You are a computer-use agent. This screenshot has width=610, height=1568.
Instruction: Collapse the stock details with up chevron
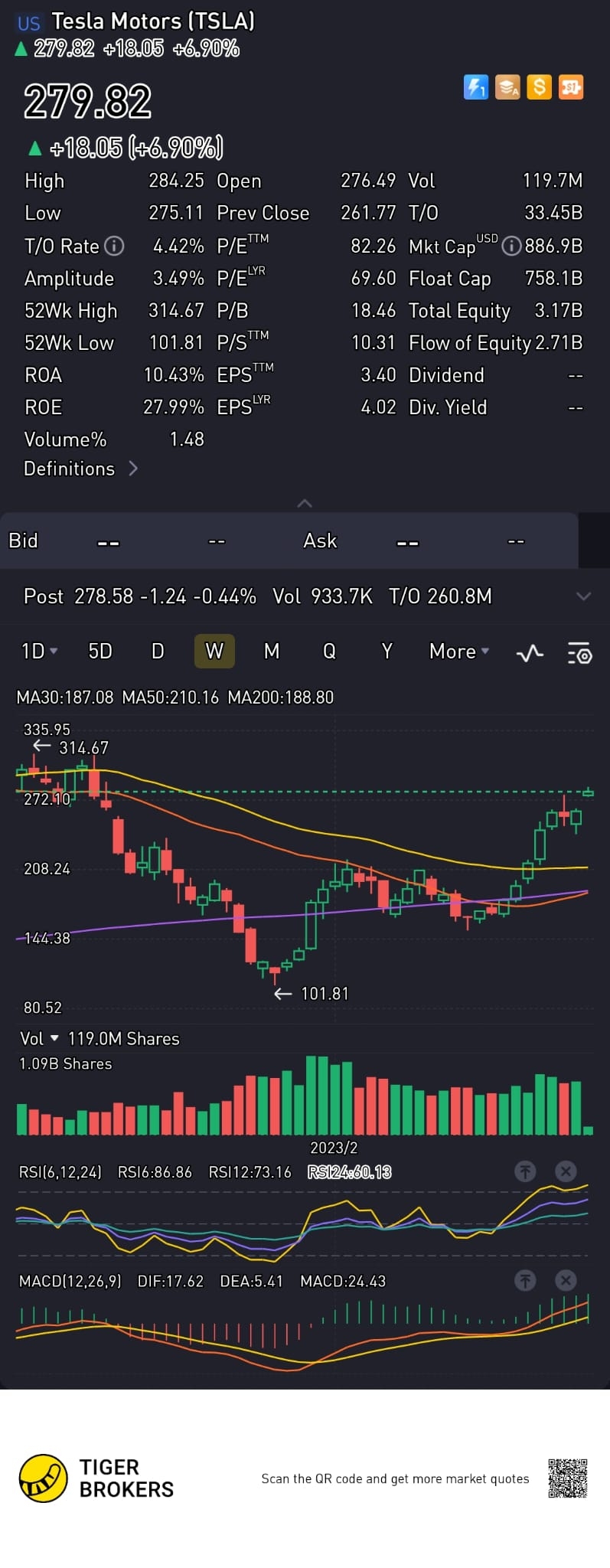coord(305,503)
